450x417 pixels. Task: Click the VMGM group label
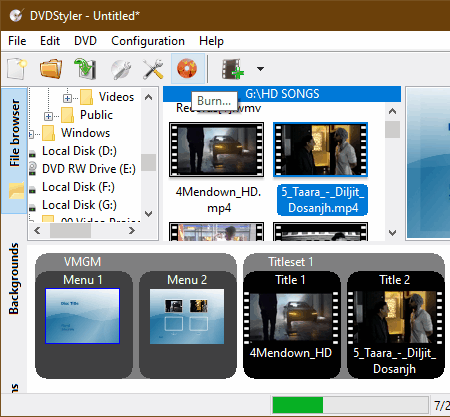click(x=83, y=262)
